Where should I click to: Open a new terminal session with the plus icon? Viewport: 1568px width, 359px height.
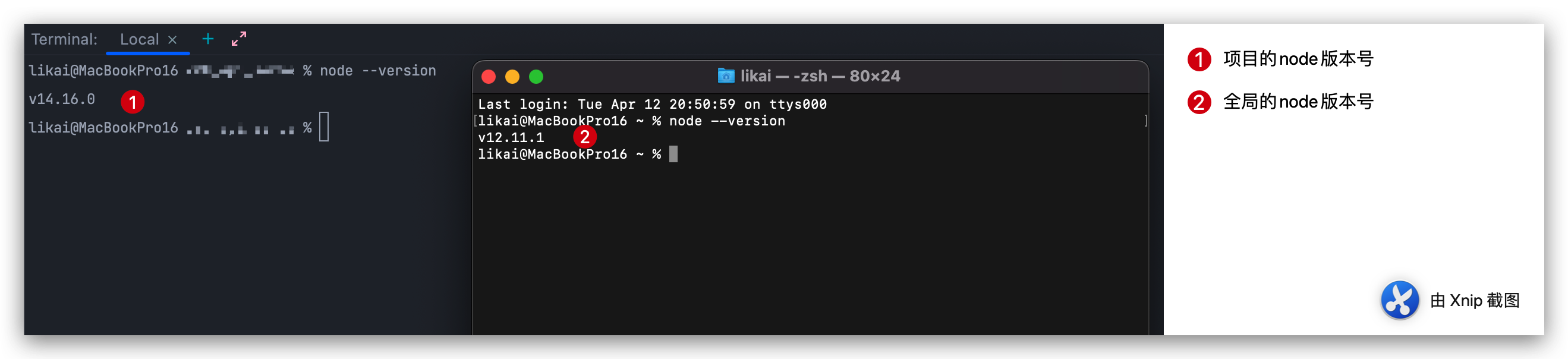pyautogui.click(x=207, y=39)
